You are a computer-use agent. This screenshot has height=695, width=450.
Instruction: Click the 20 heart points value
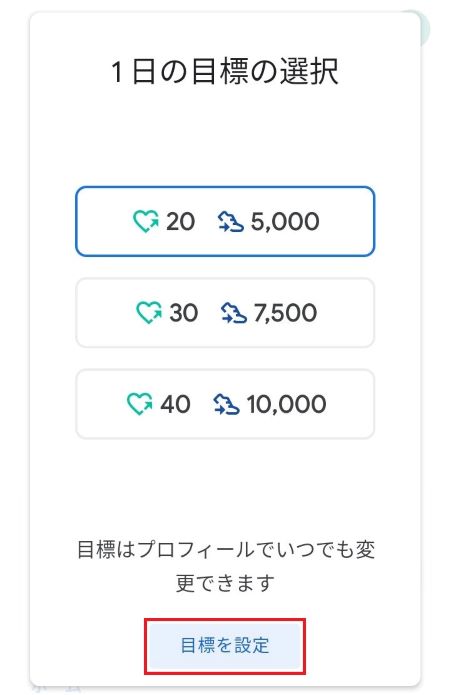pos(180,222)
